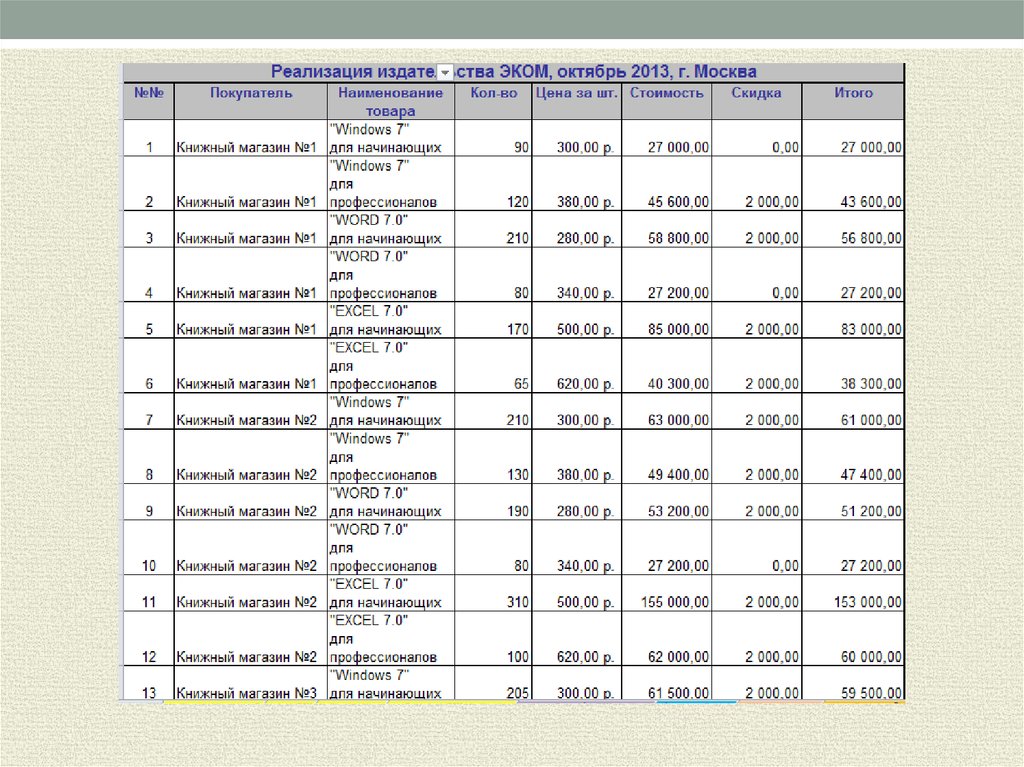Open the dropdown arrow in the title row

click(x=445, y=73)
